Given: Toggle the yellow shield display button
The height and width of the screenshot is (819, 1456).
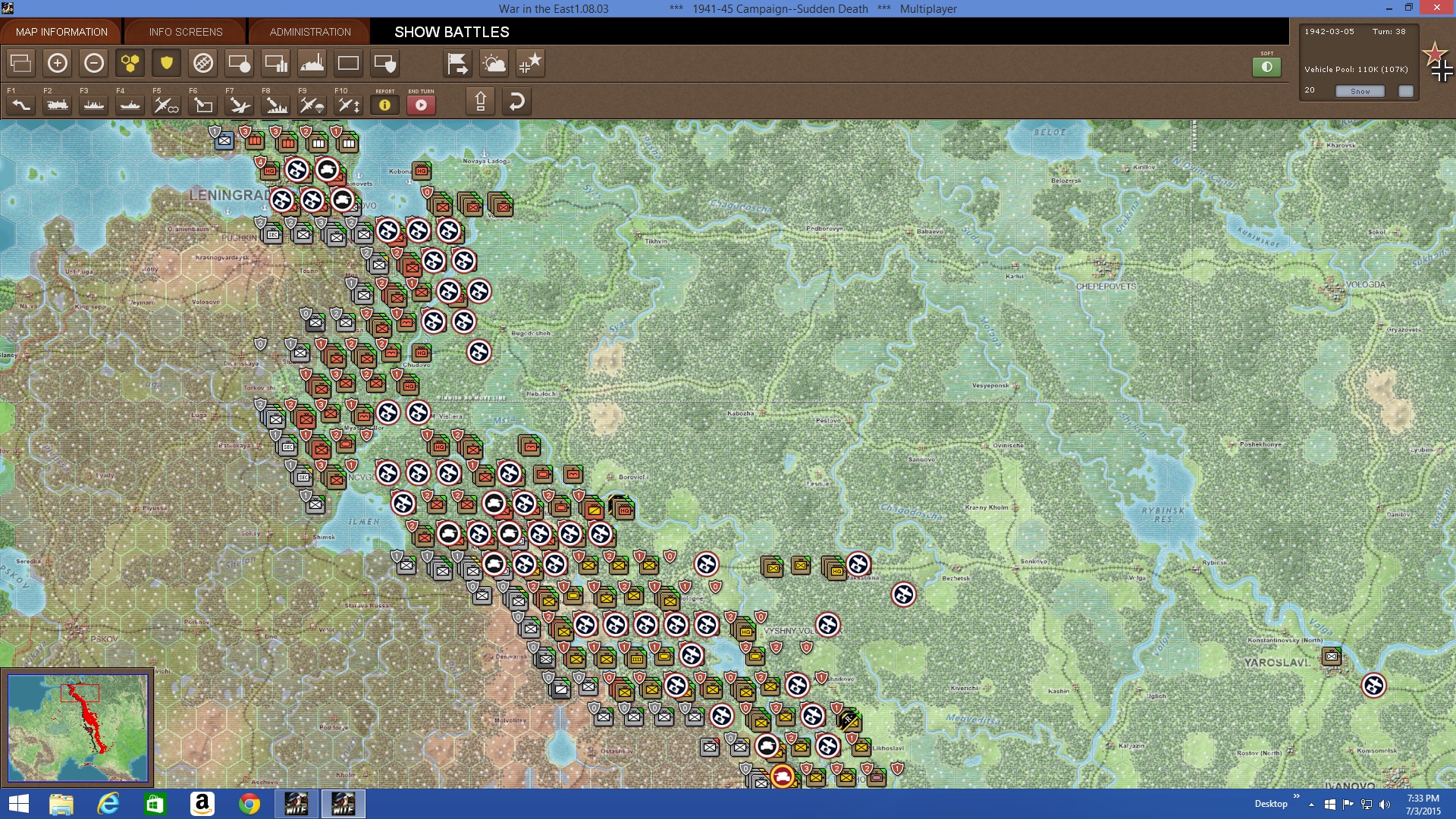Looking at the screenshot, I should (x=167, y=63).
